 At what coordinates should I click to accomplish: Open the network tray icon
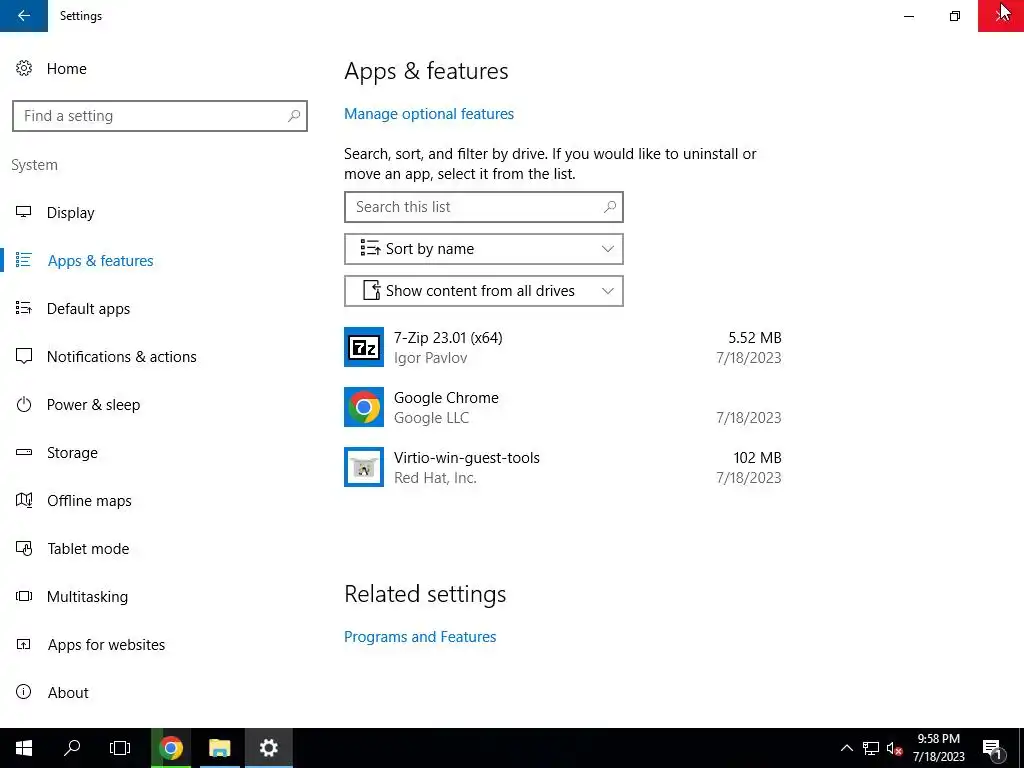[871, 748]
